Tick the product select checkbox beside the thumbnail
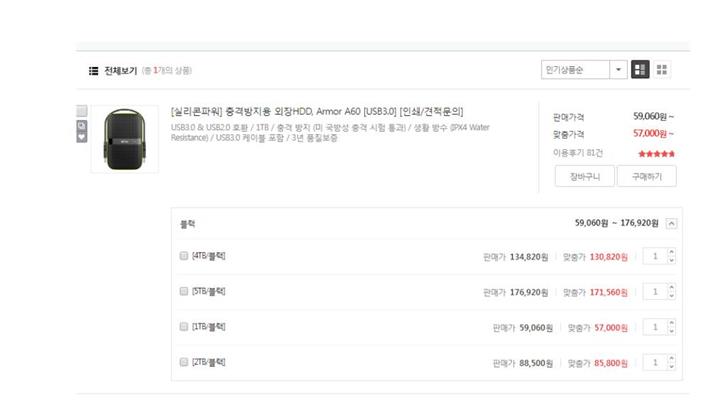This screenshot has width=727, height=402. [82, 111]
